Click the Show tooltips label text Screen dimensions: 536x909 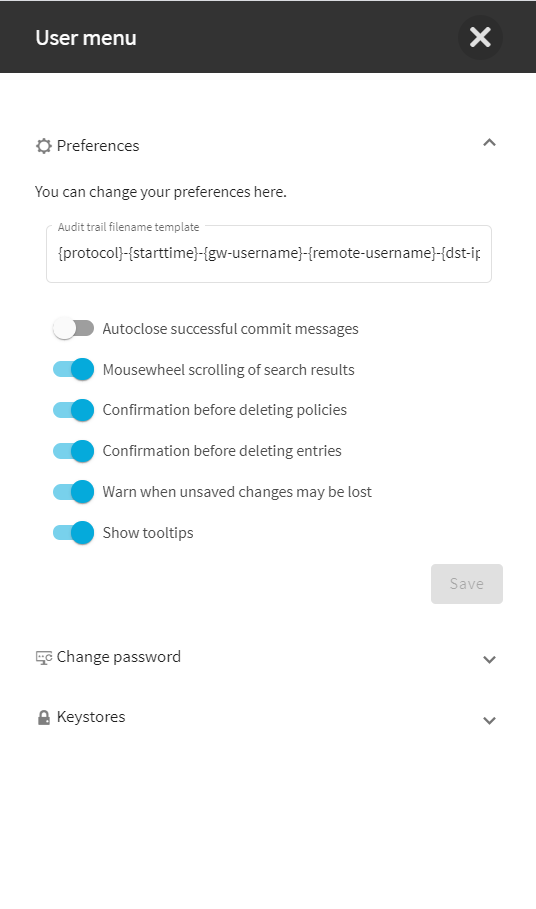coord(148,533)
